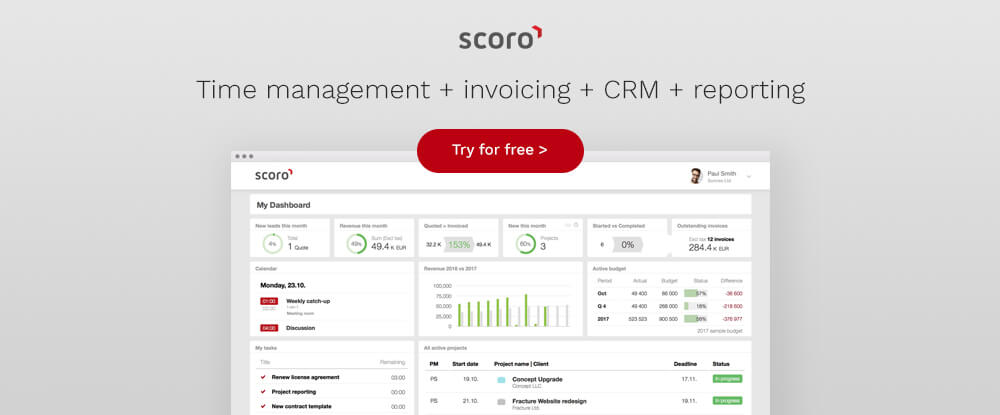Select the Monday, 23.10. calendar date heading
Image resolution: width=1000 pixels, height=415 pixels.
[284, 285]
